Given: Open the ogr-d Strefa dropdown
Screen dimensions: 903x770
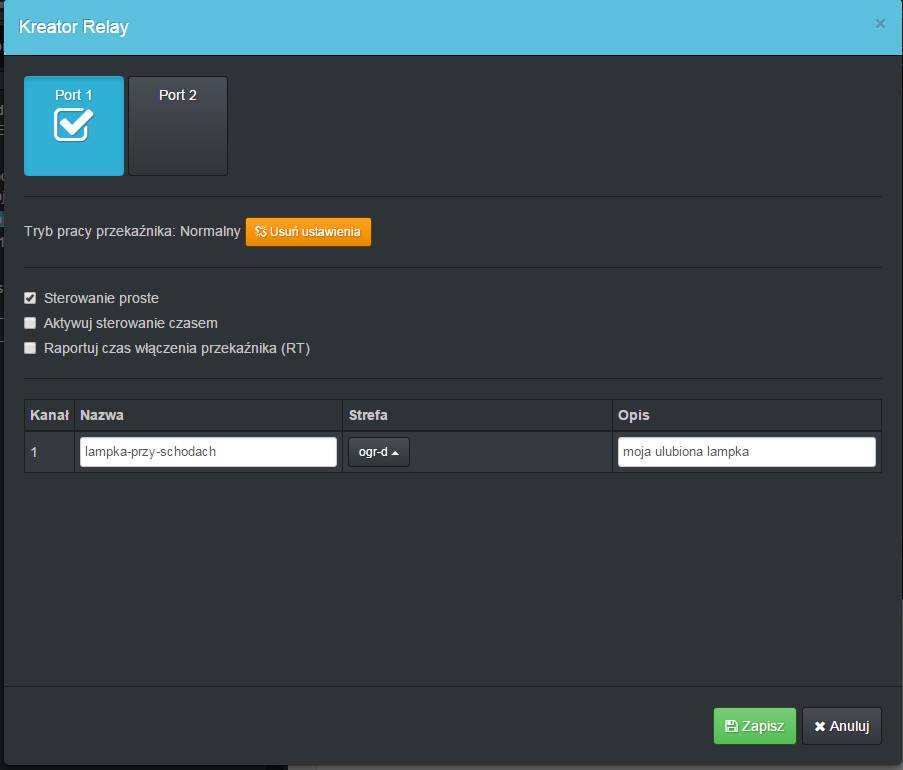Looking at the screenshot, I should click(378, 452).
